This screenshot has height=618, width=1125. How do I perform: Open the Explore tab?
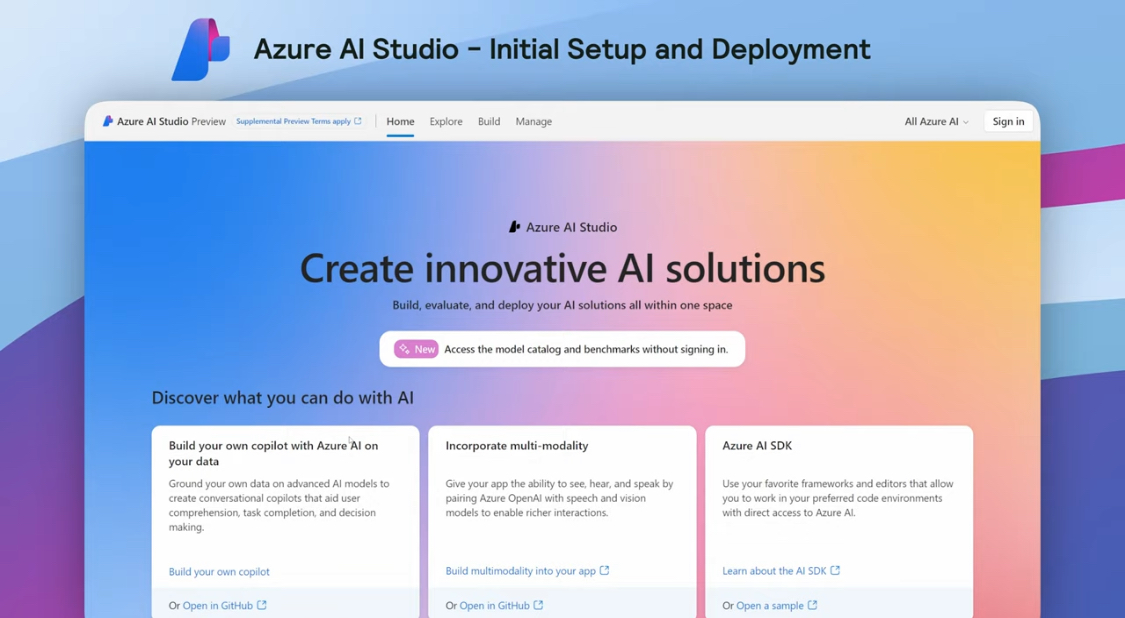tap(446, 121)
